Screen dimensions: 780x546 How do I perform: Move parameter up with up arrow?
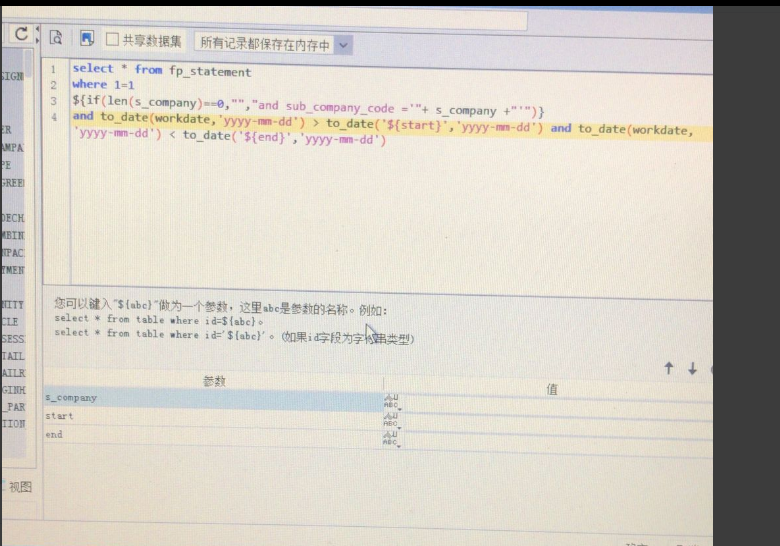669,368
